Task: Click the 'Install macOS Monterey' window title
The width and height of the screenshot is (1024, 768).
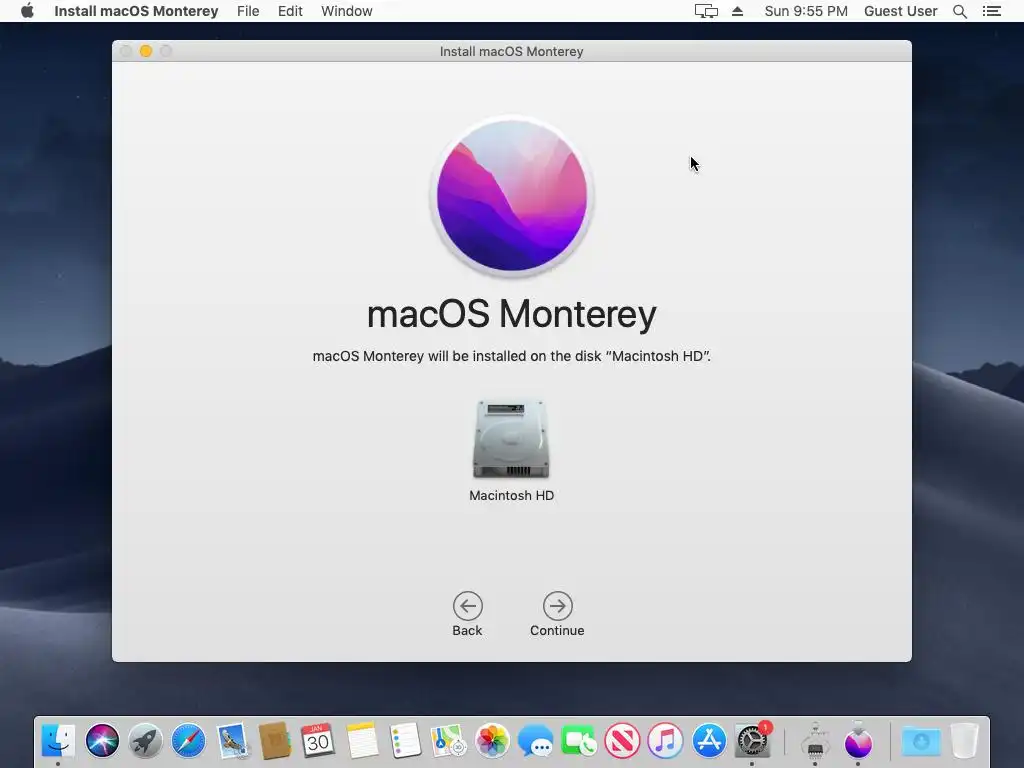Action: coord(511,52)
